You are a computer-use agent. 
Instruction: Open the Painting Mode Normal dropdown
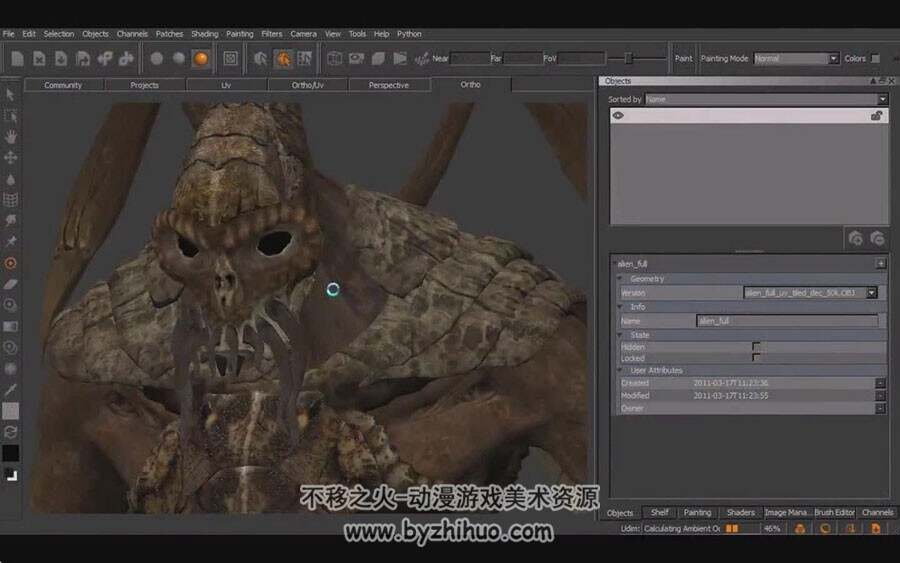click(x=796, y=59)
